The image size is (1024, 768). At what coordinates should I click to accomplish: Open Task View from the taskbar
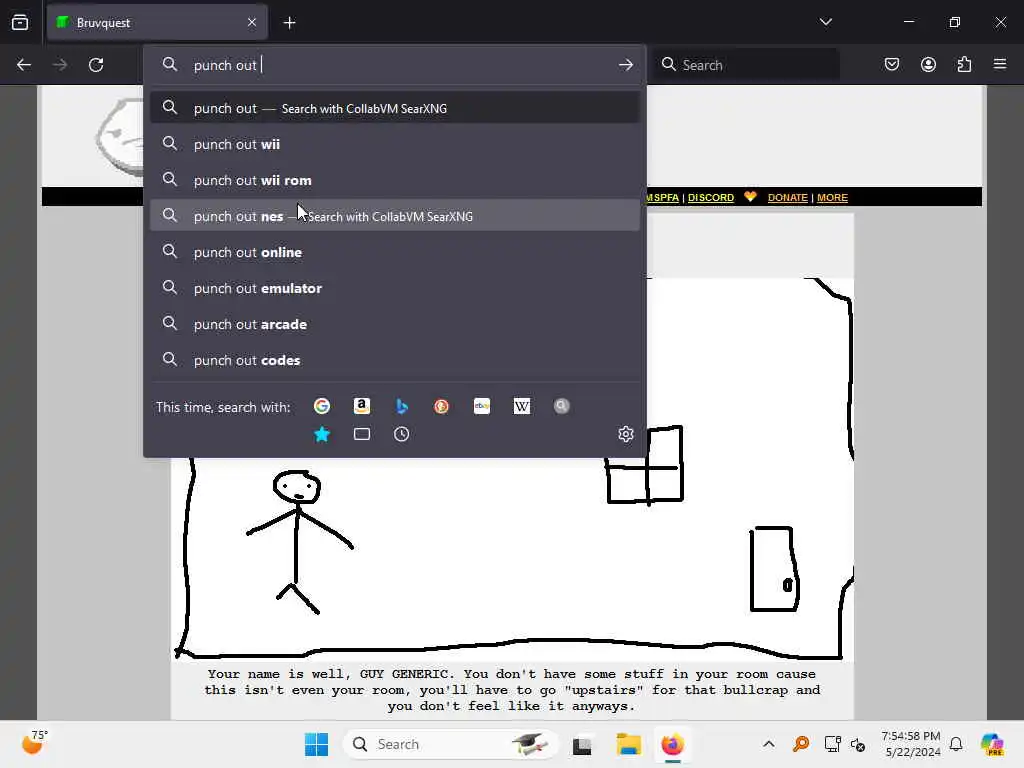coord(582,744)
